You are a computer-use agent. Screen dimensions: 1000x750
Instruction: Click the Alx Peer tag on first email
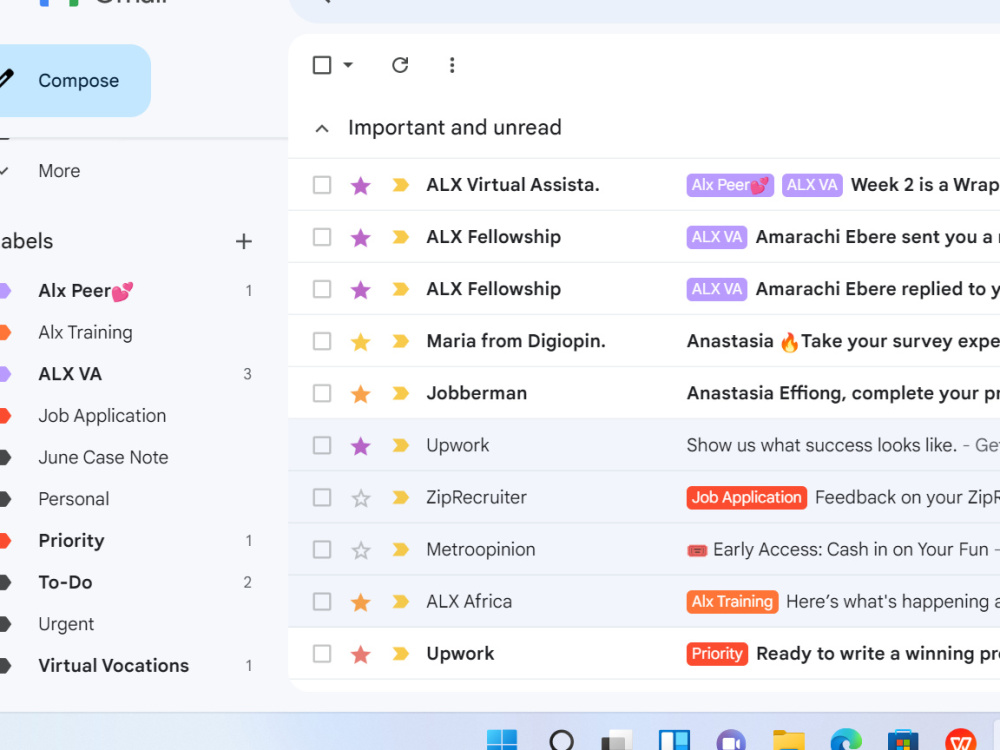pyautogui.click(x=730, y=185)
